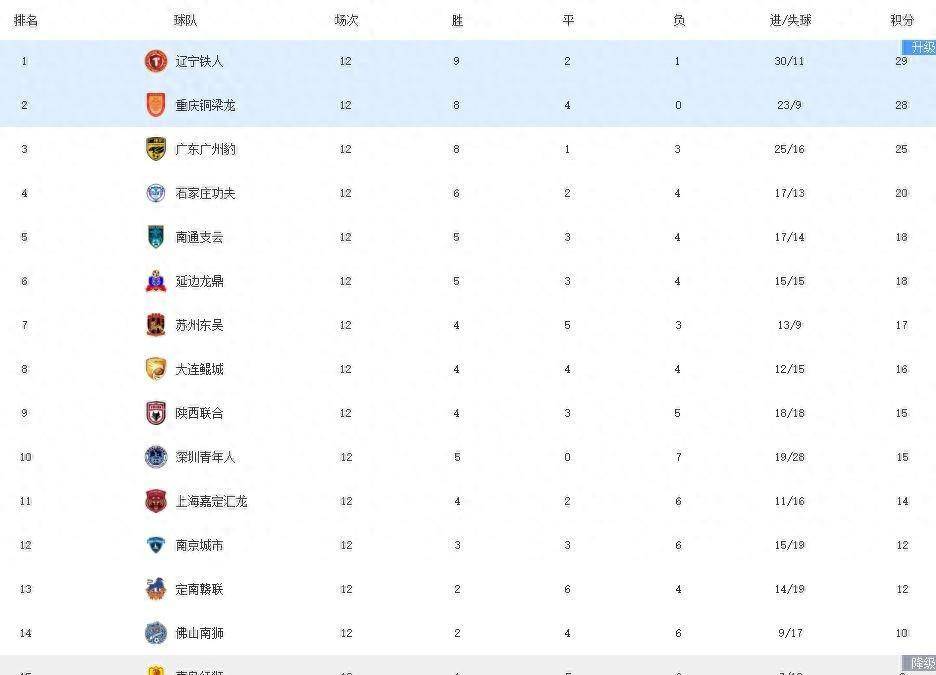This screenshot has height=675, width=936.
Task: Open the 南京城市 team name link
Action: pyautogui.click(x=199, y=545)
